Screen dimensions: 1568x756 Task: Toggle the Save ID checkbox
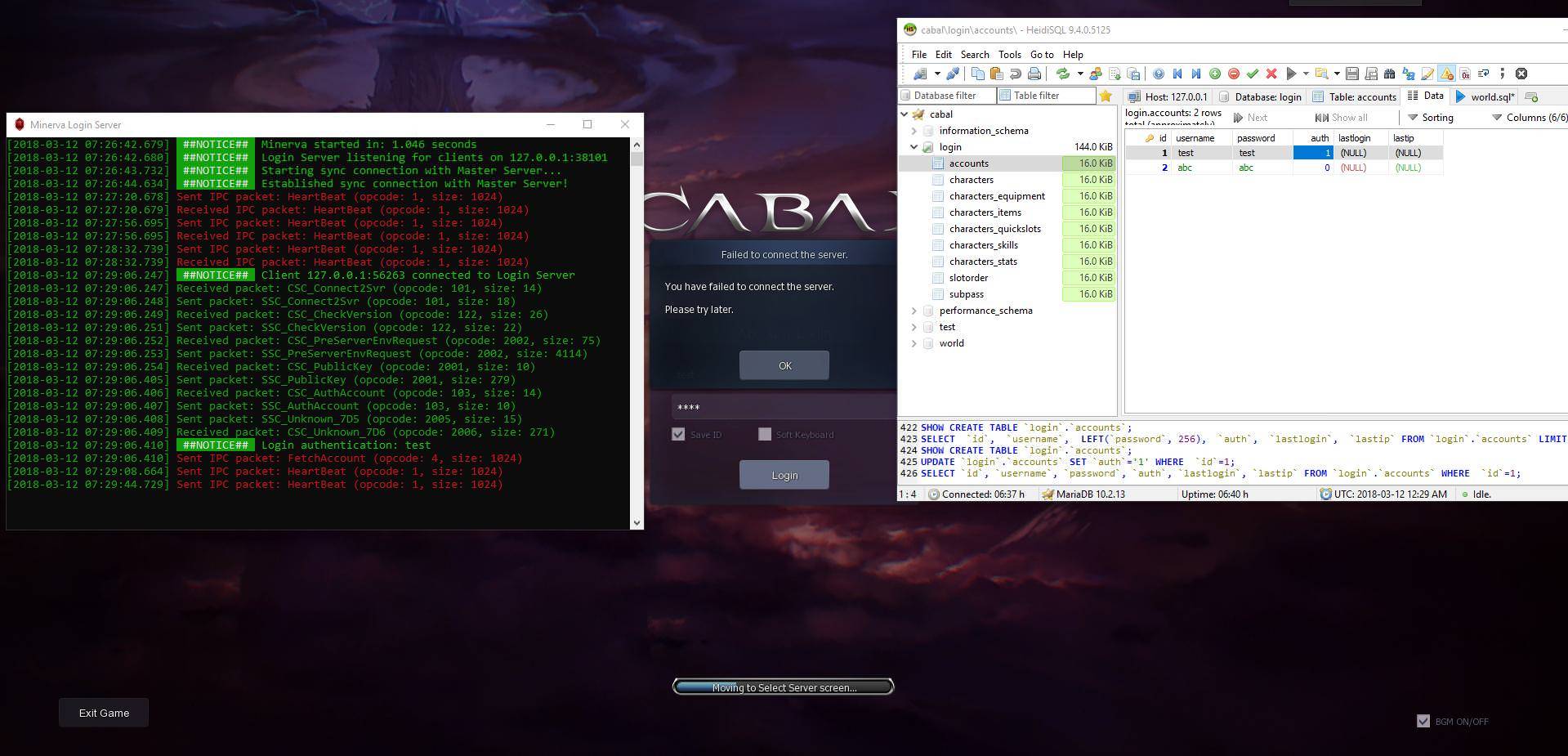click(x=678, y=434)
